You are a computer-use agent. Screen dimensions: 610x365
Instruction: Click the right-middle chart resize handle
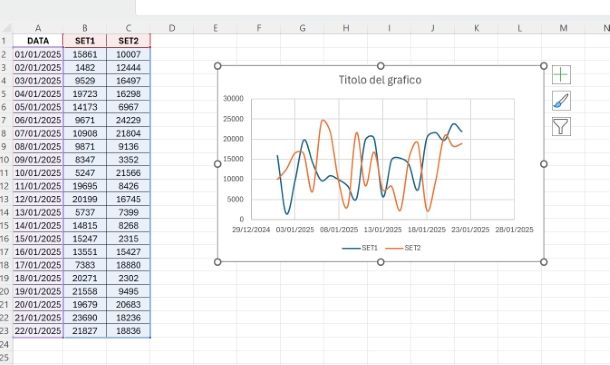click(544, 164)
